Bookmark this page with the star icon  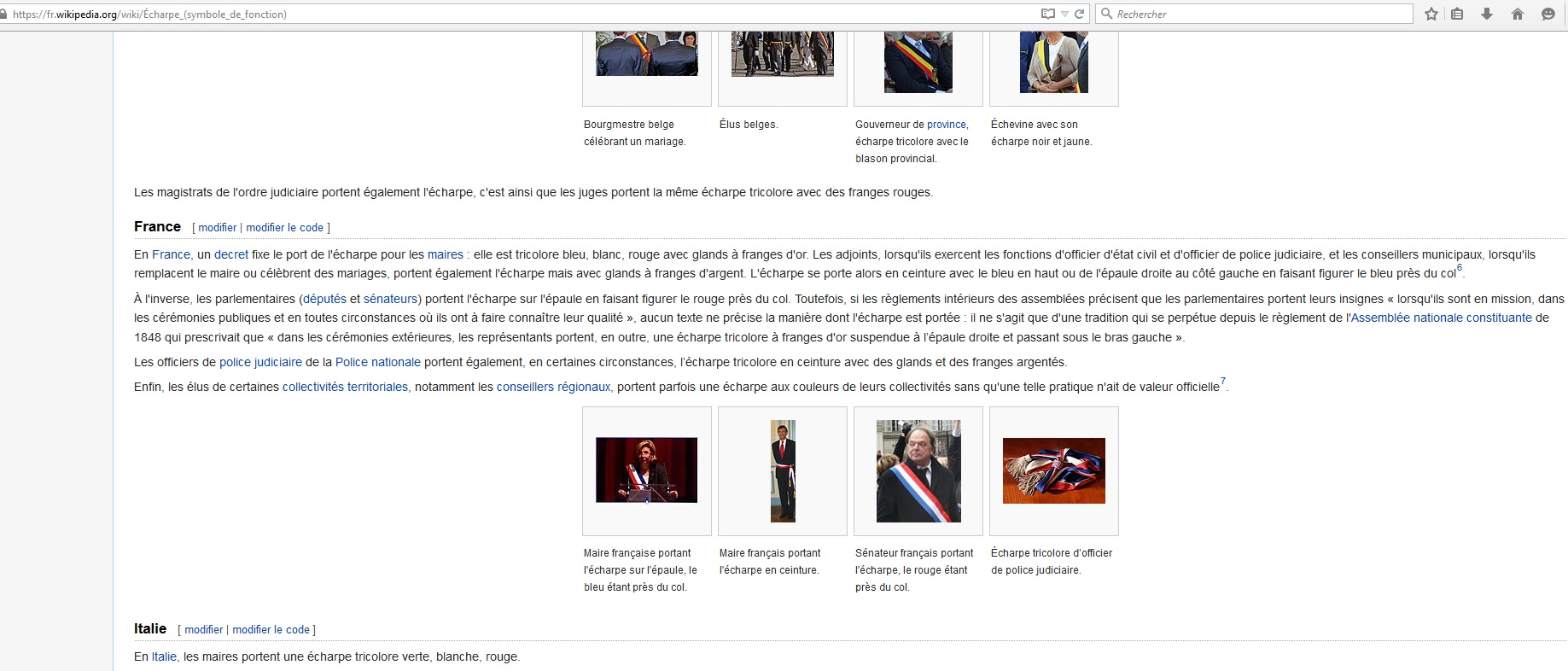(x=1431, y=14)
